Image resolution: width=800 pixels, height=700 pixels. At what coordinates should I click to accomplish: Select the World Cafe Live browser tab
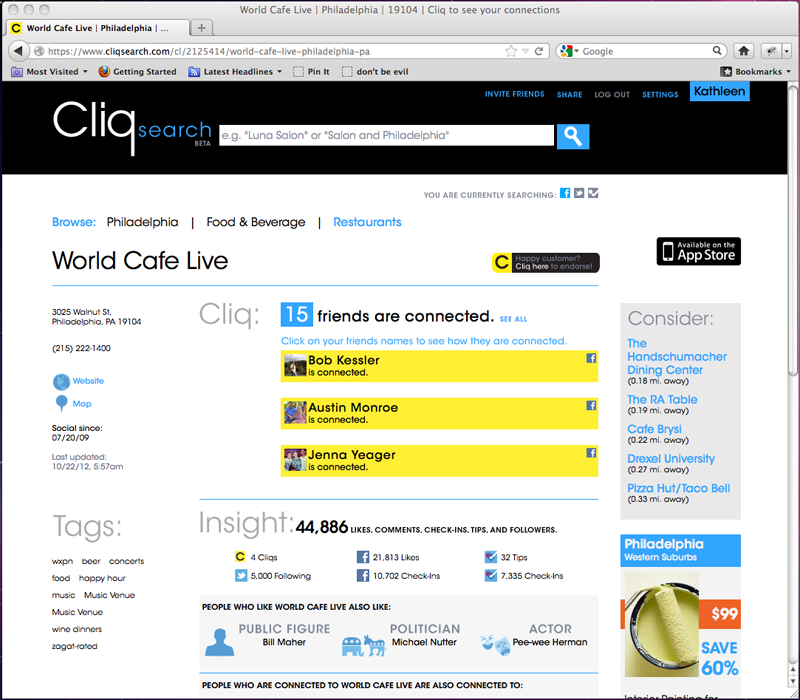click(x=95, y=28)
